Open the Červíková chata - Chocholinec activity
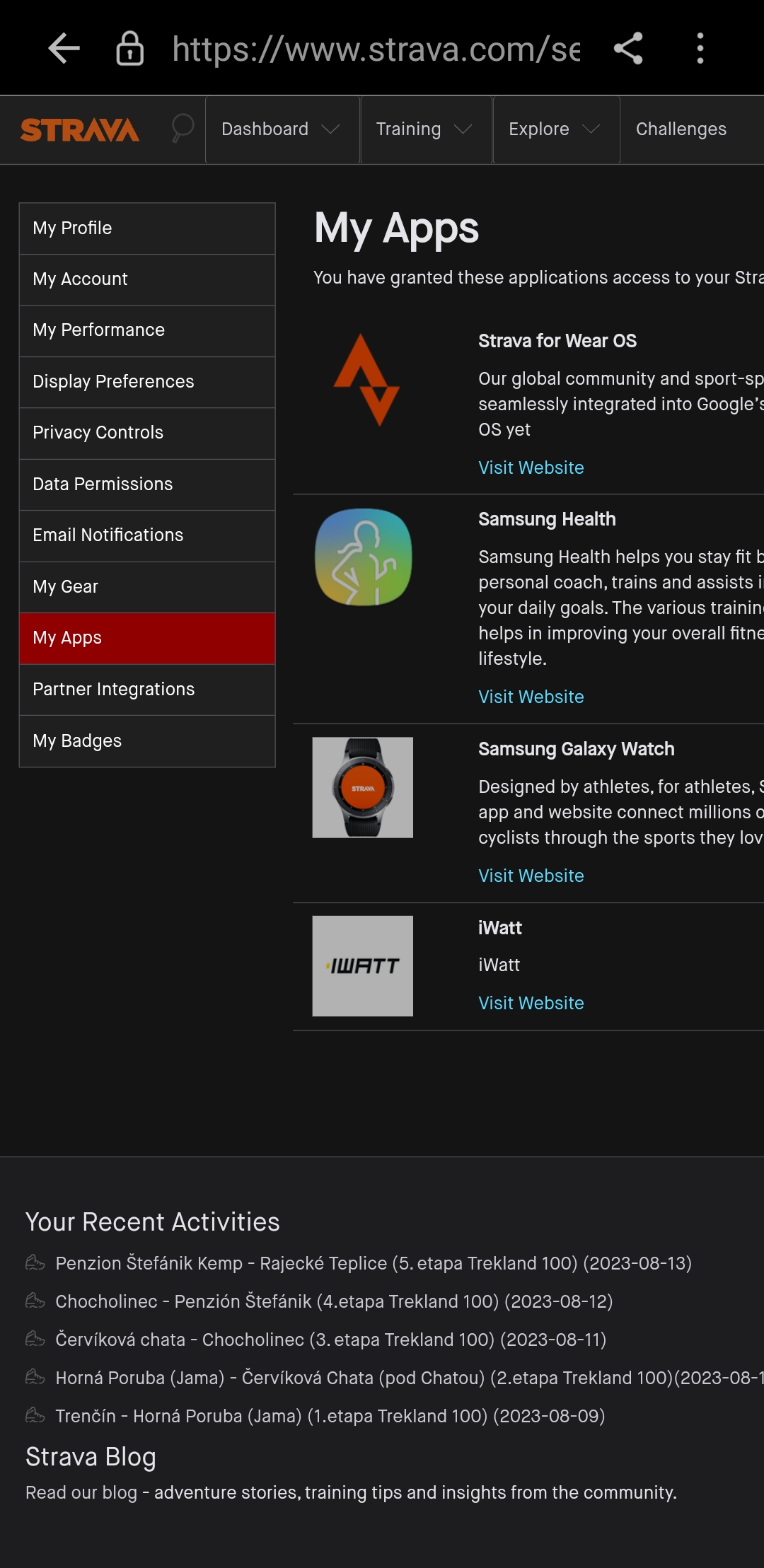The width and height of the screenshot is (764, 1568). pos(330,1340)
